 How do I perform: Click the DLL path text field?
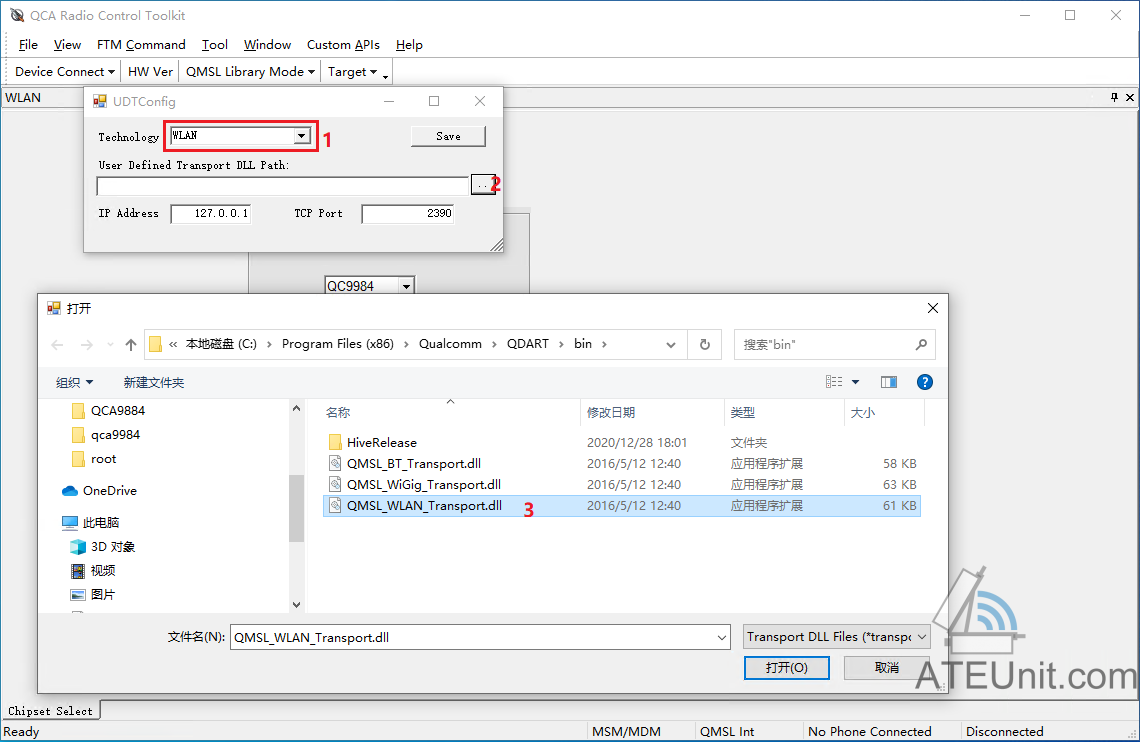pos(282,186)
